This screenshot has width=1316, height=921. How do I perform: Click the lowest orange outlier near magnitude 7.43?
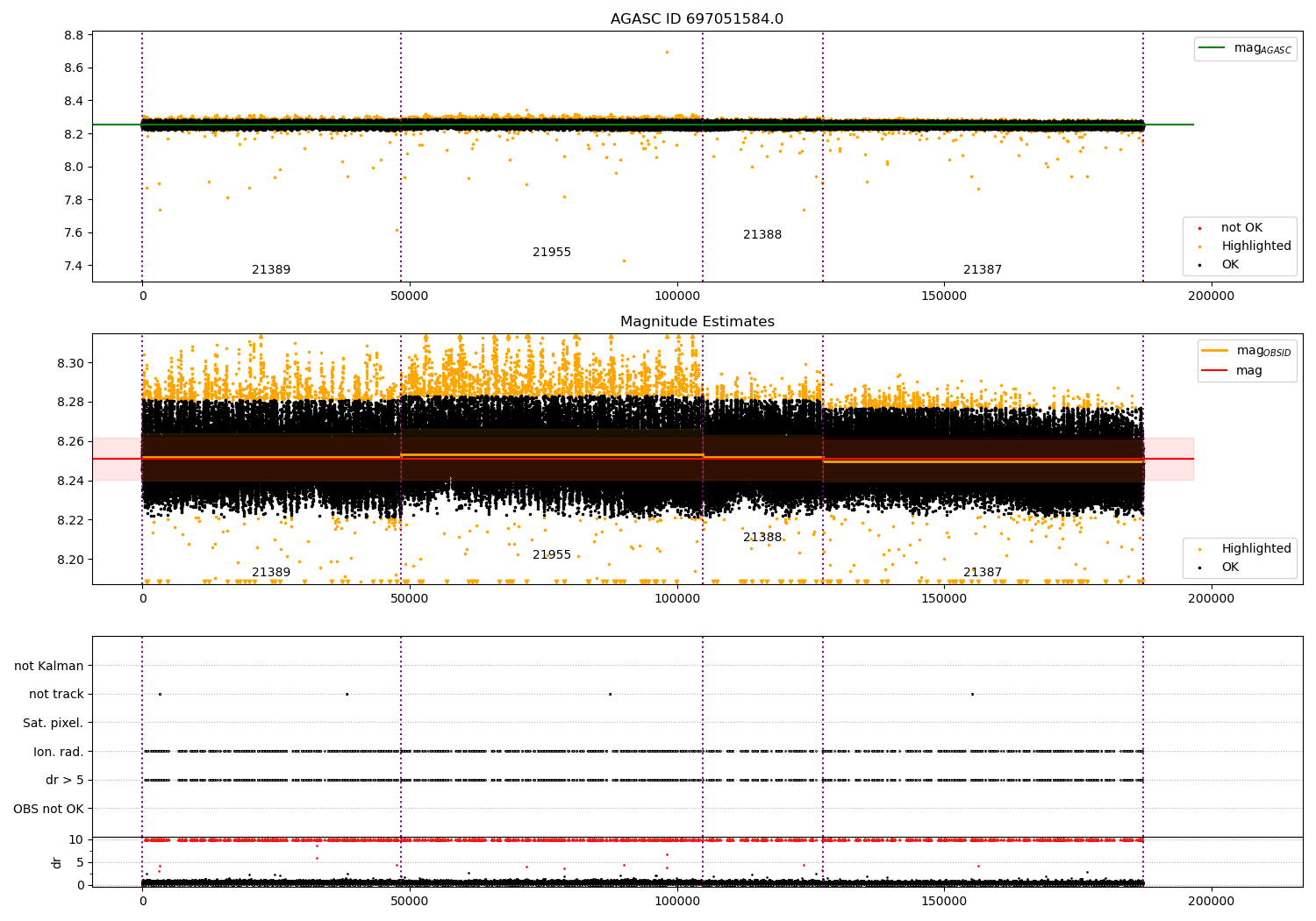coord(625,261)
